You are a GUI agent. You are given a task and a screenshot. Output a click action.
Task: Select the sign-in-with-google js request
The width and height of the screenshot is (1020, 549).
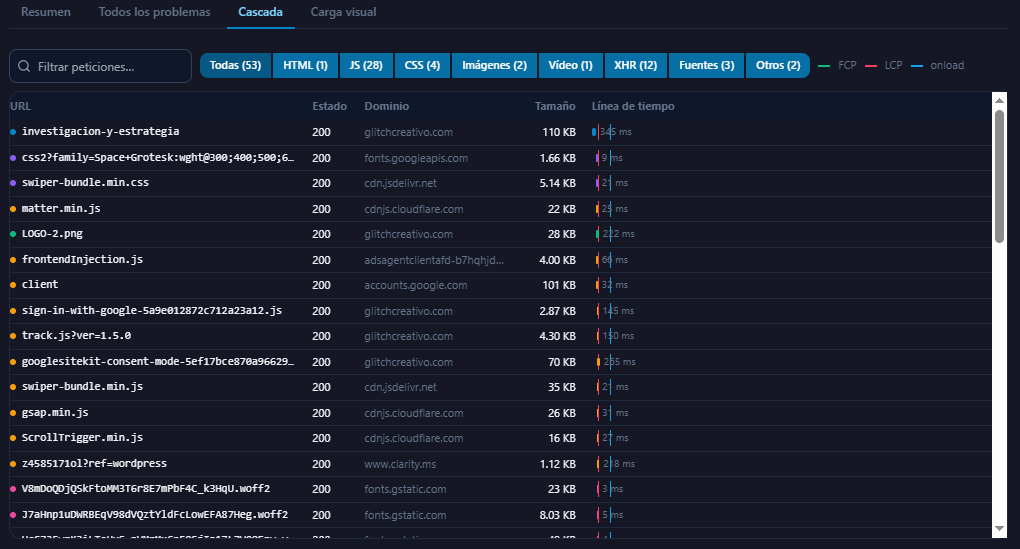tap(501, 311)
